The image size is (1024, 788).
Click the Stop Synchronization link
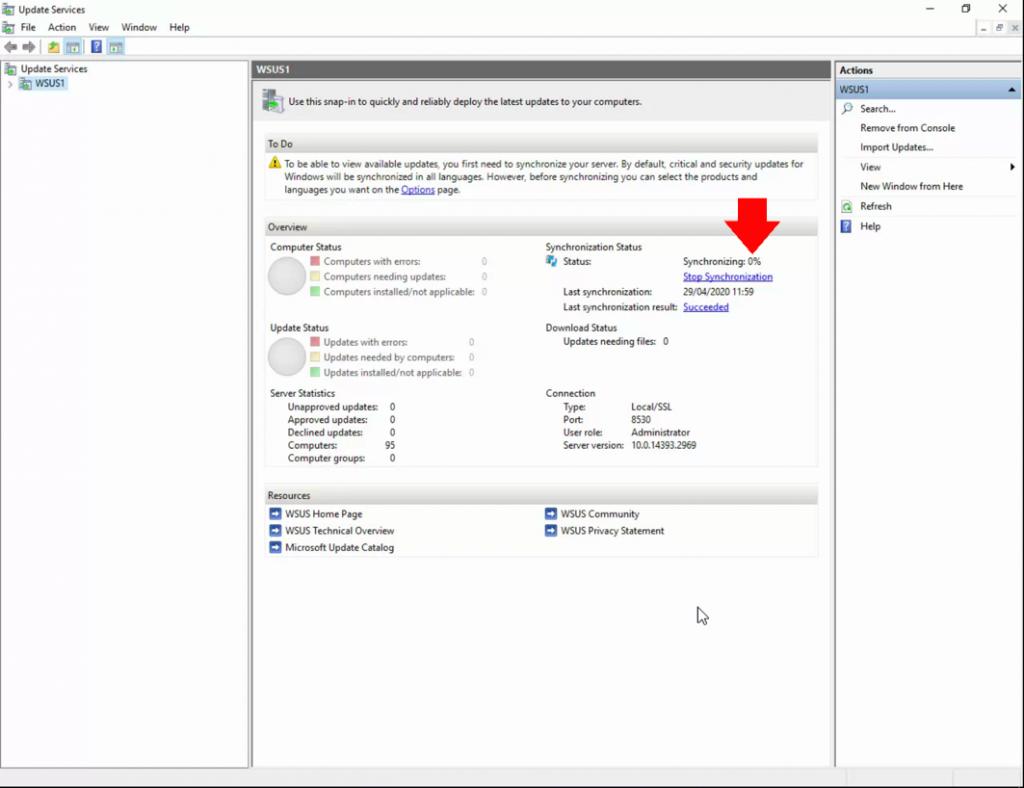(x=727, y=276)
